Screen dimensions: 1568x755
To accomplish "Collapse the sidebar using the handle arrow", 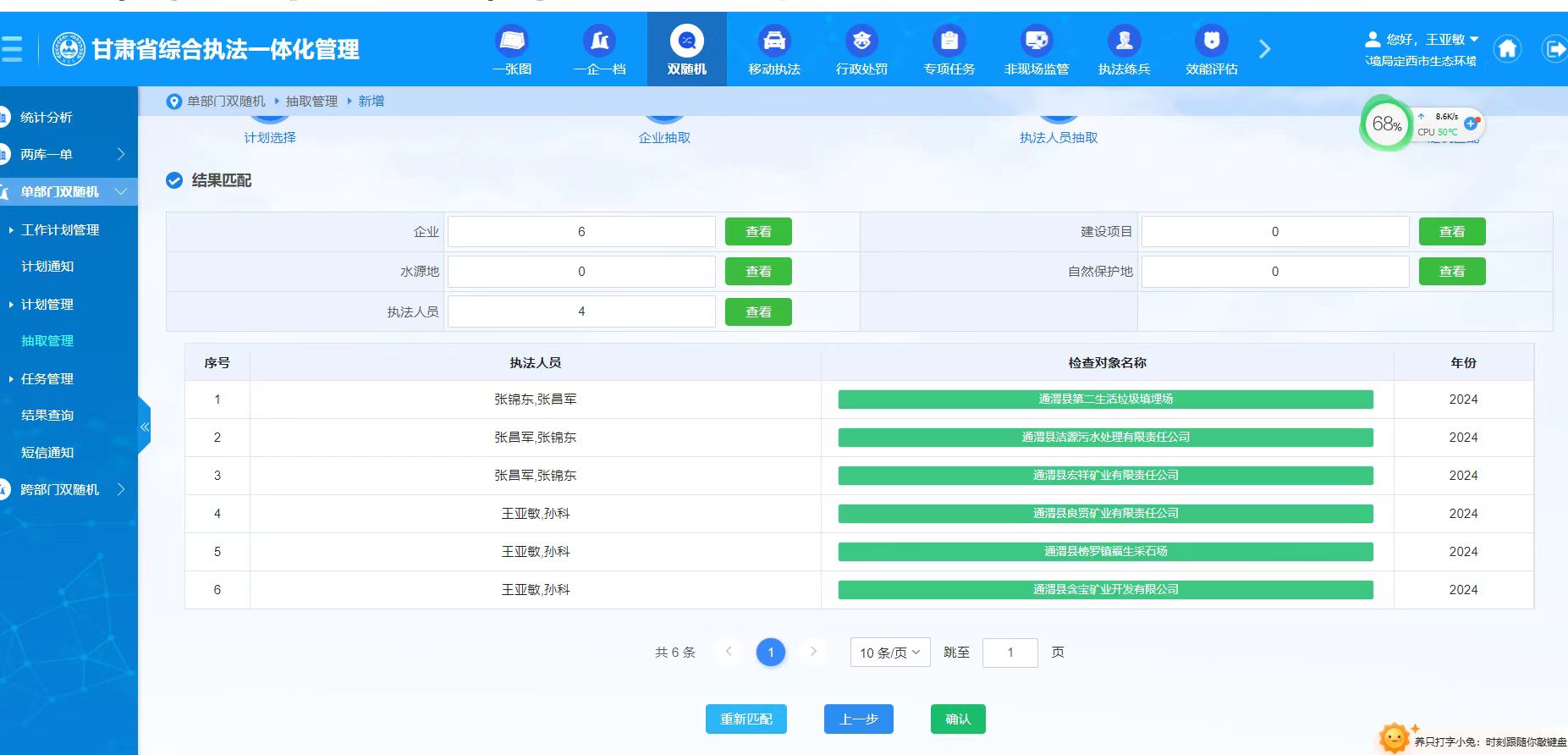I will pyautogui.click(x=145, y=427).
